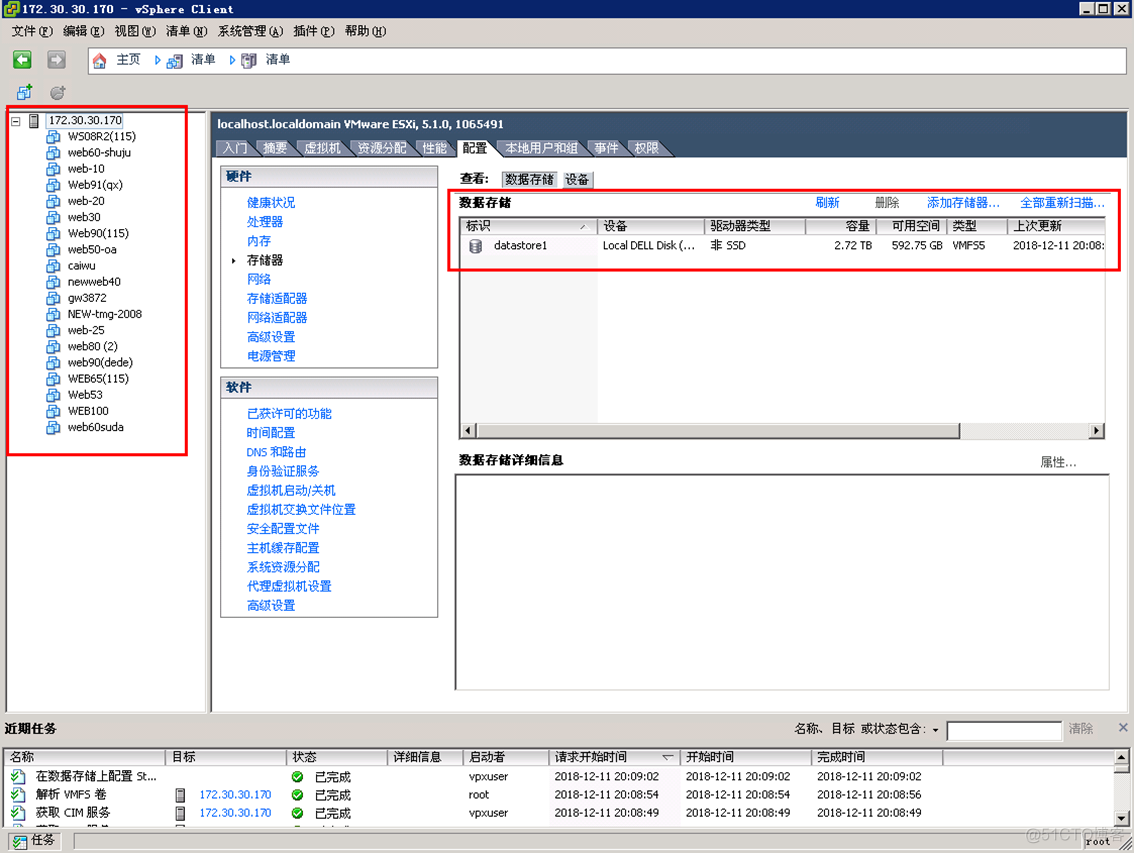Open the 时间配置 software link
Viewport: 1134px width, 853px height.
[271, 433]
